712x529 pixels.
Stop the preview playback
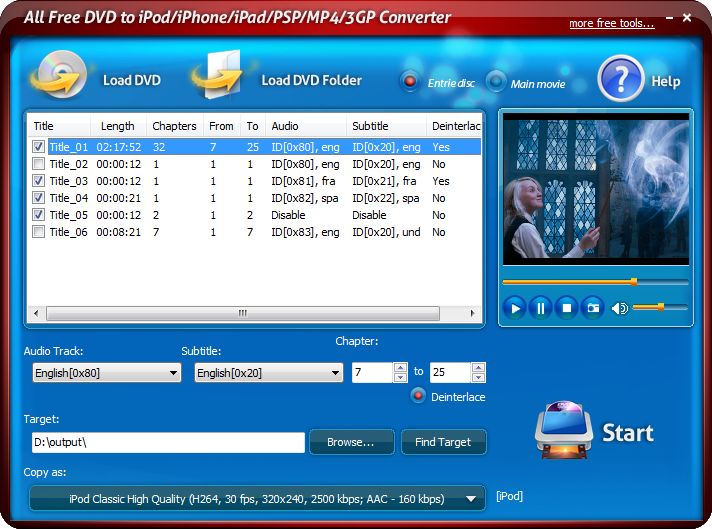coord(567,308)
